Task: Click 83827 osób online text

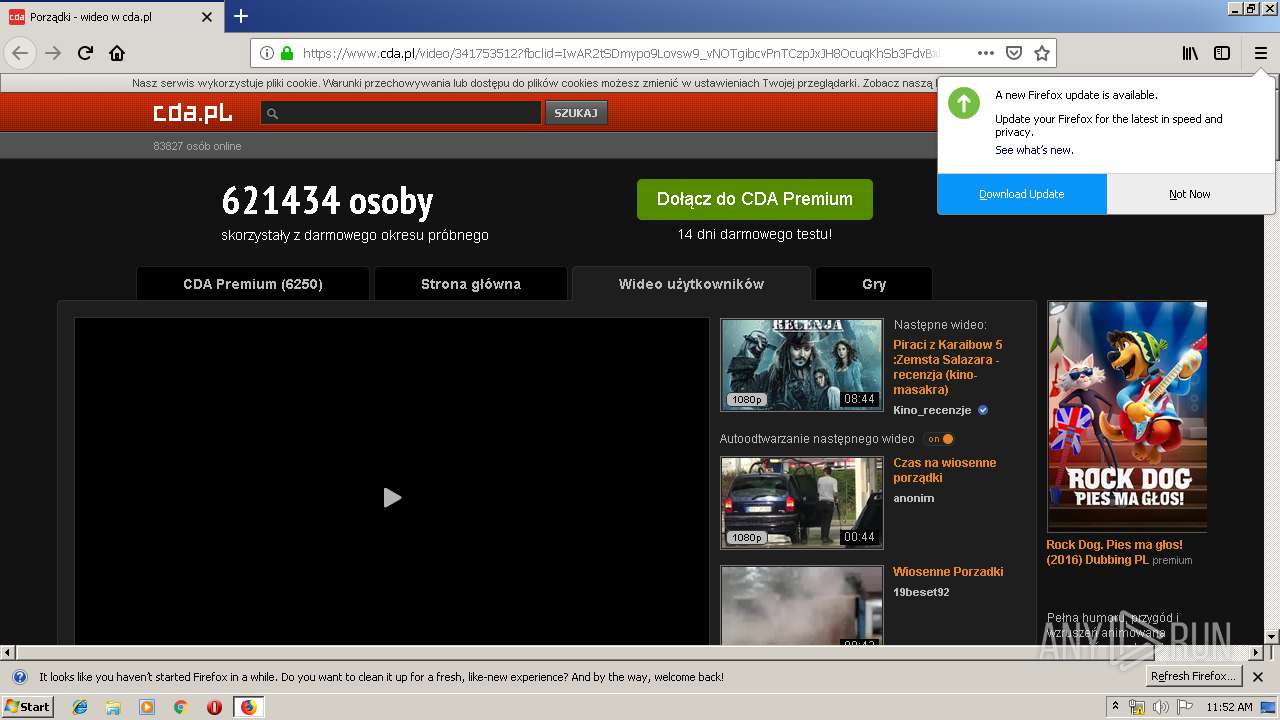Action: (x=197, y=146)
